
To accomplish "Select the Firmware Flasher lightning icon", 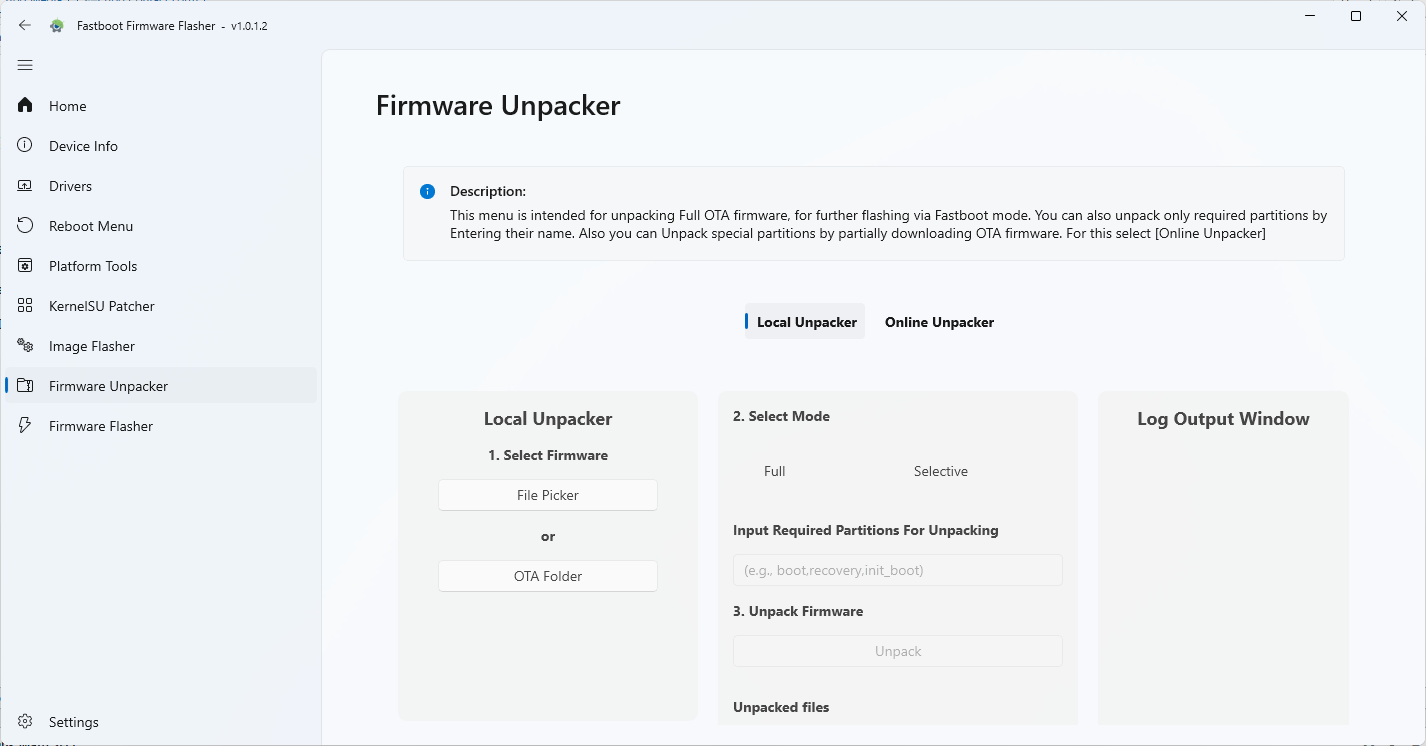I will 24,425.
